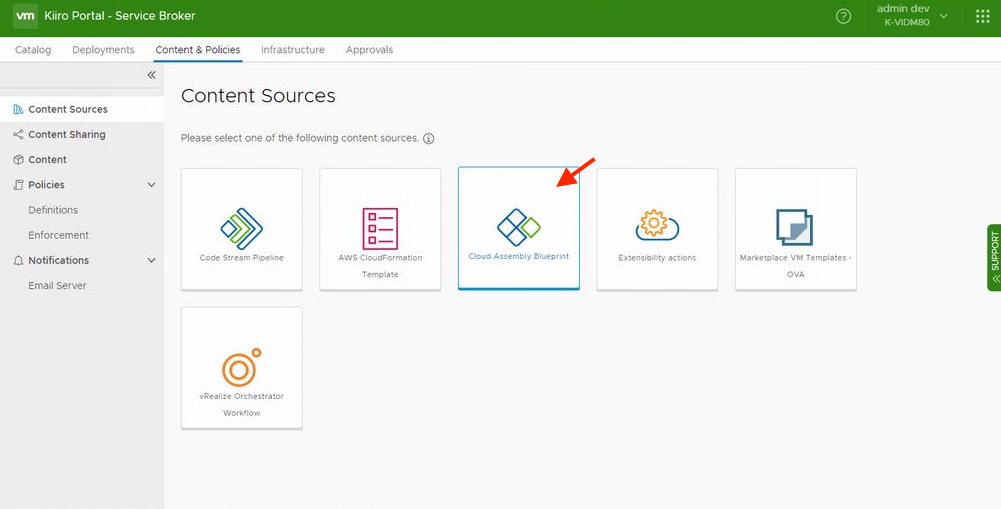Click the Extensibility actions label
The image size is (1001, 509).
[x=657, y=258]
